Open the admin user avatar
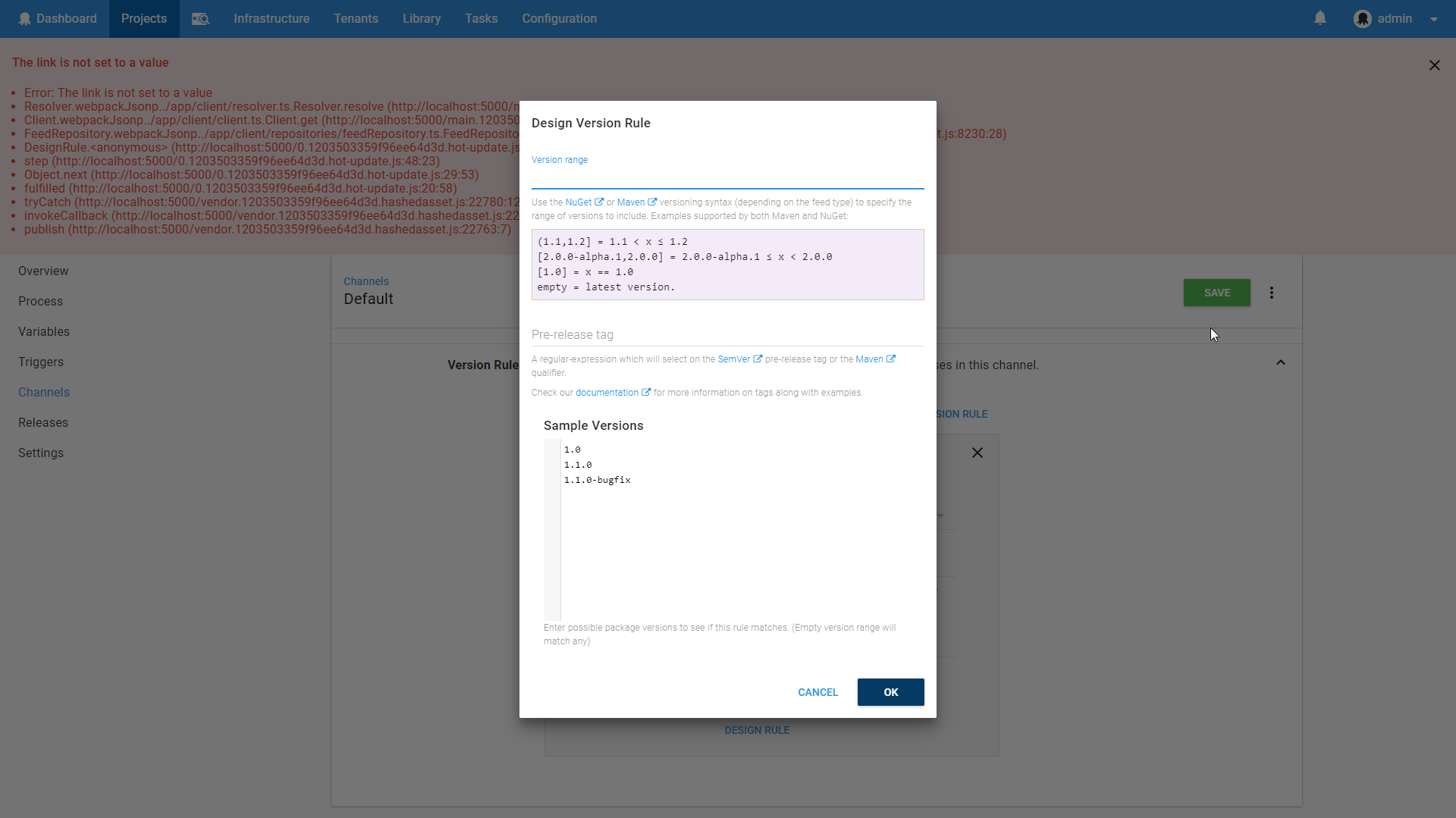 tap(1363, 19)
